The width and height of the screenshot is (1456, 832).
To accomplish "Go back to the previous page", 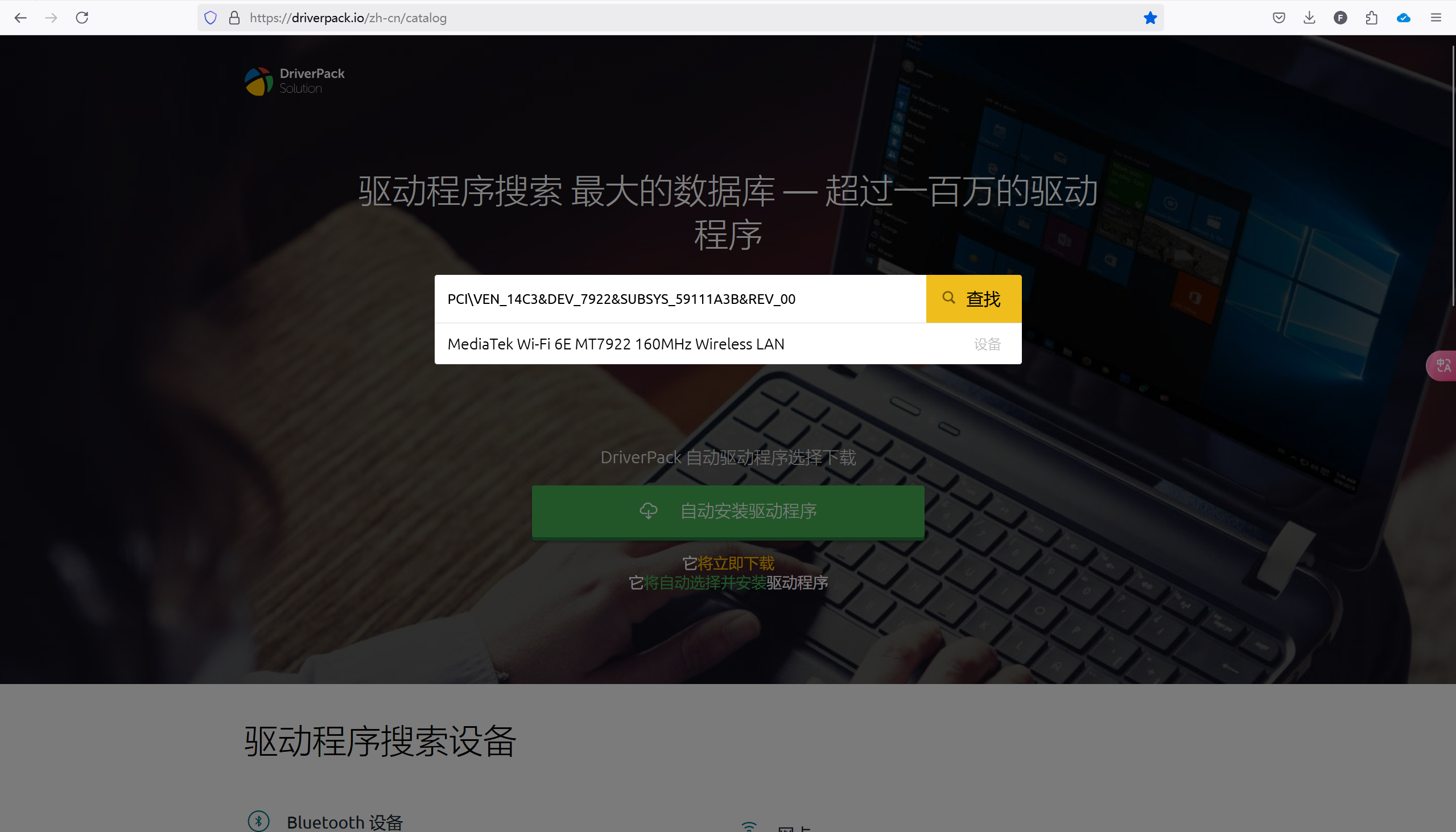I will pyautogui.click(x=20, y=18).
